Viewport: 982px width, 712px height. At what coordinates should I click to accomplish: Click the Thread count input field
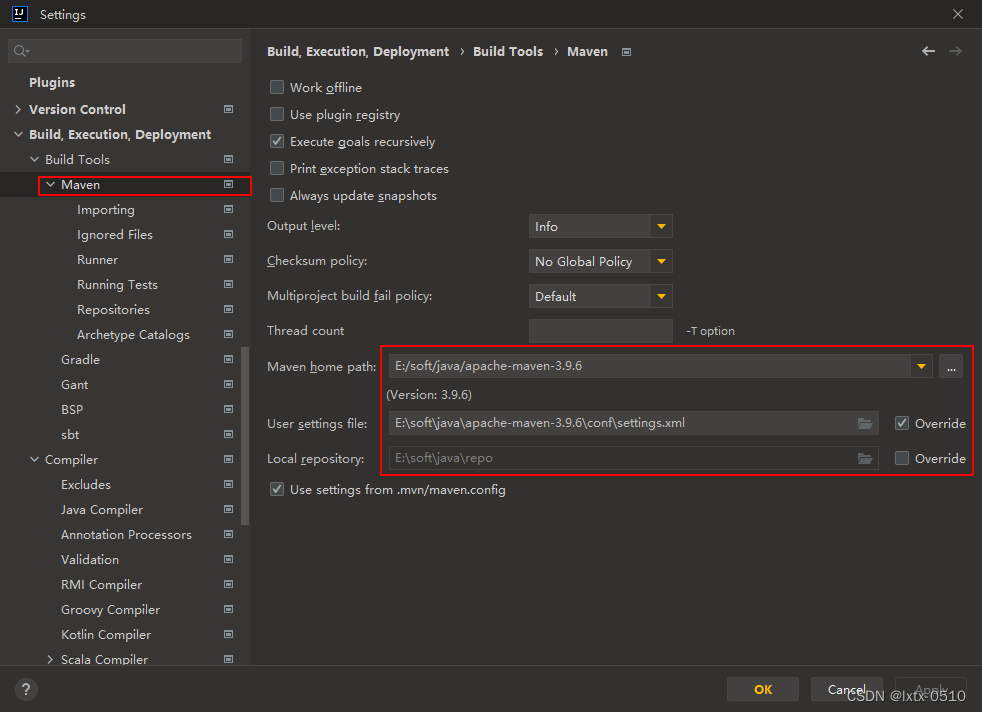601,331
